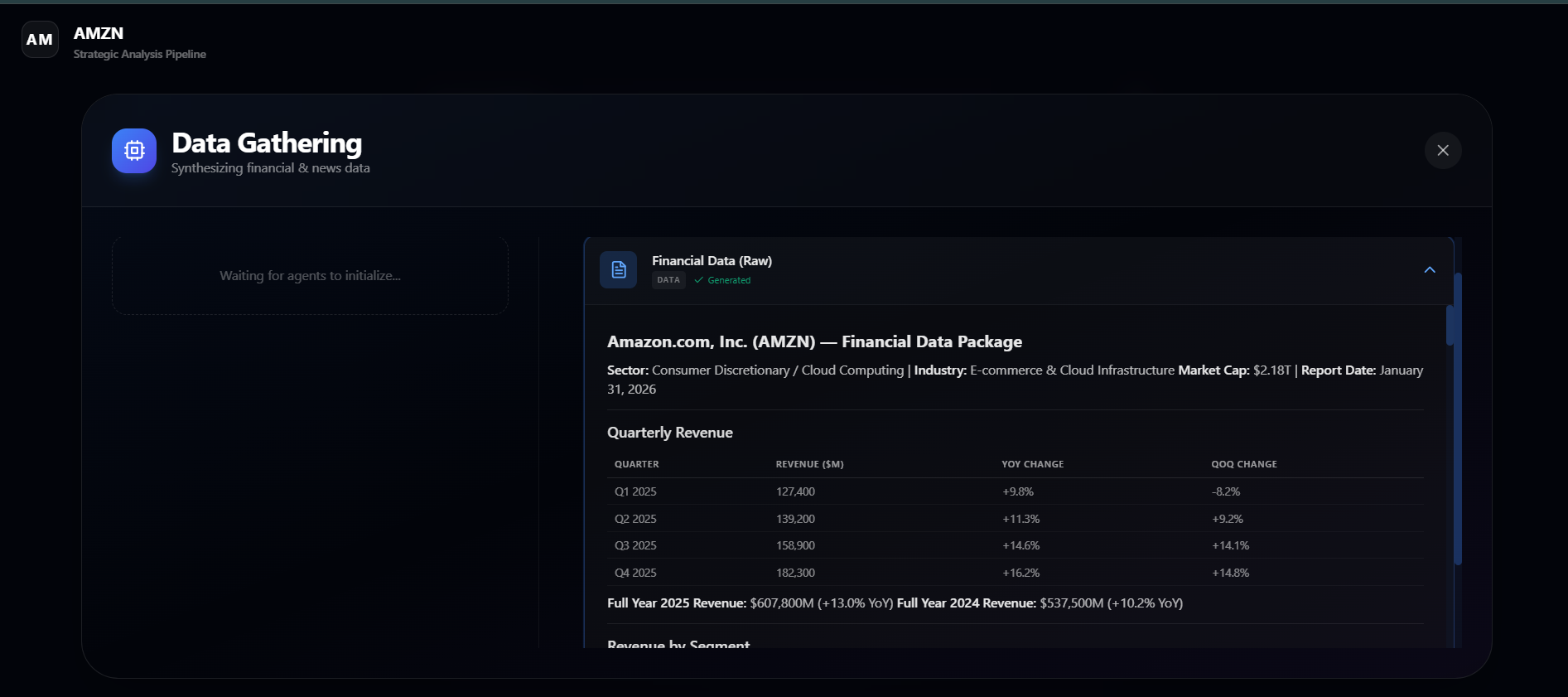Click the Amazon.com Financial Data Package heading

coord(814,341)
